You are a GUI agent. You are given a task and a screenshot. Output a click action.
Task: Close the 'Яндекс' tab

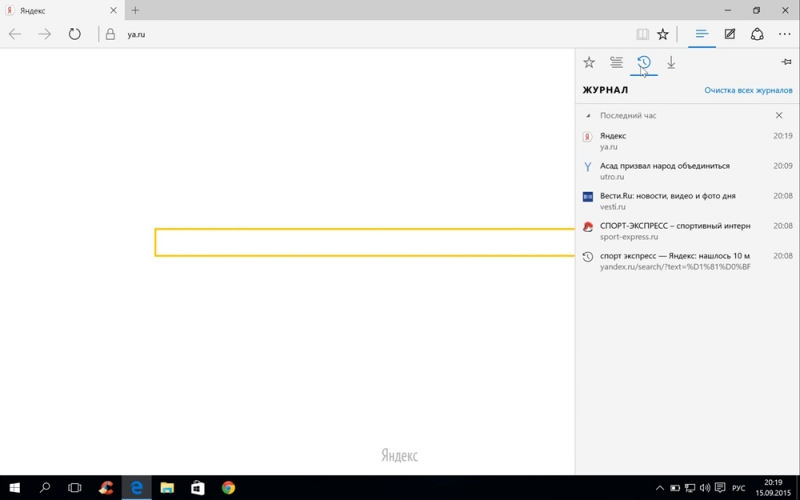tap(113, 10)
